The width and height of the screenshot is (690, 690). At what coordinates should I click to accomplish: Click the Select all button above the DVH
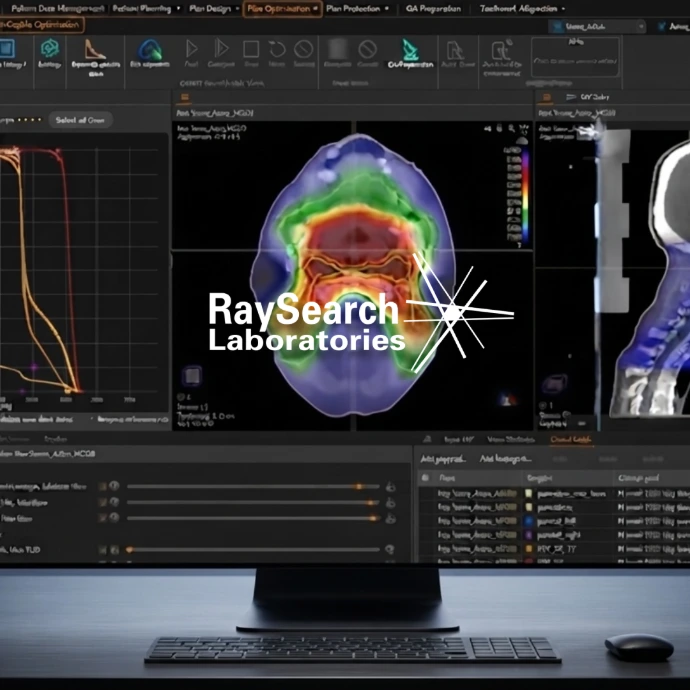pyautogui.click(x=80, y=120)
